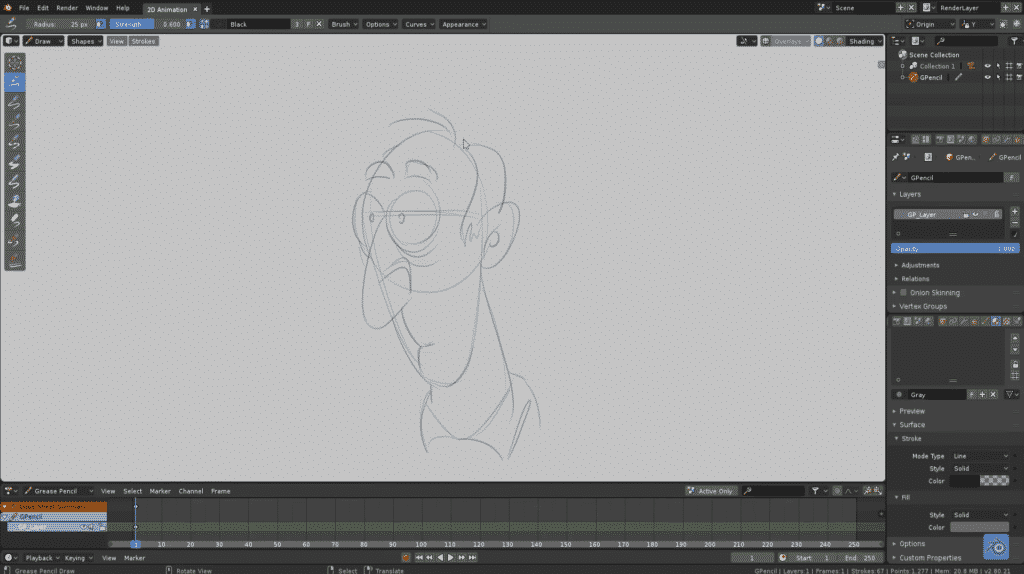Open the Shapes dropdown in the viewport header
1024x574 pixels.
(x=86, y=41)
